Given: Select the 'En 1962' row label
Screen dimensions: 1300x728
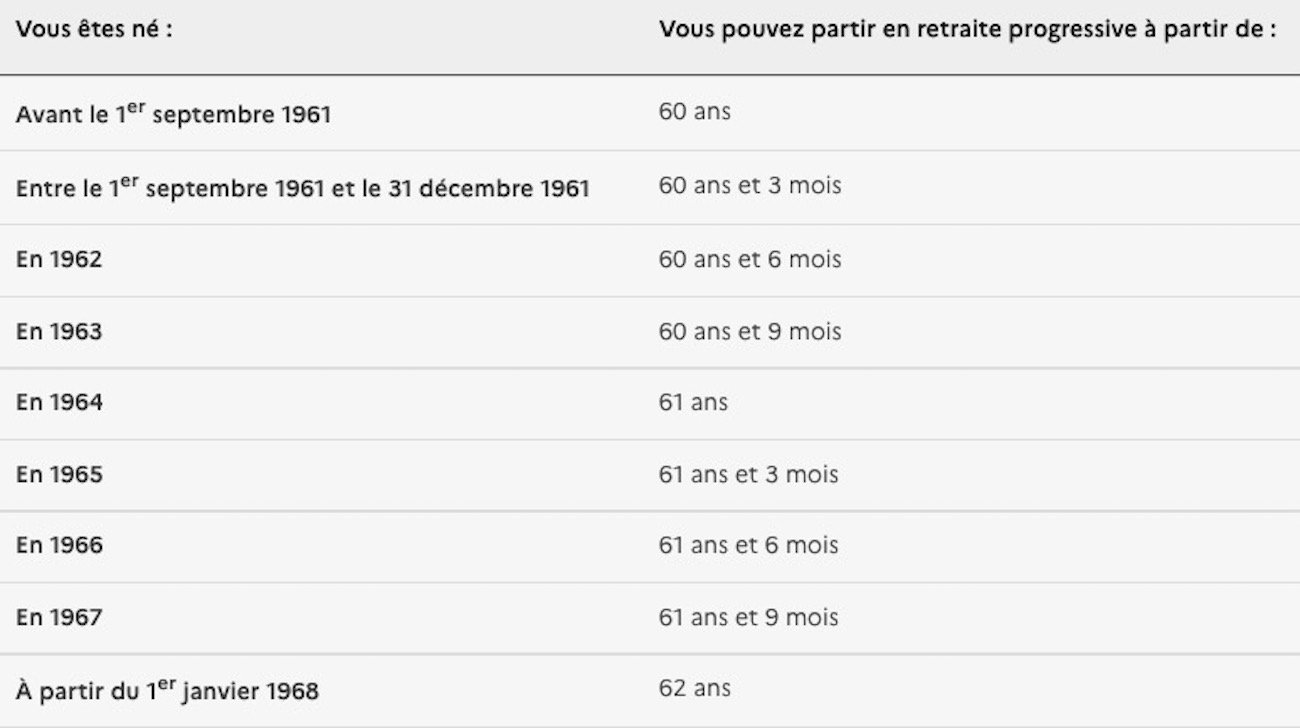Looking at the screenshot, I should 59,260.
